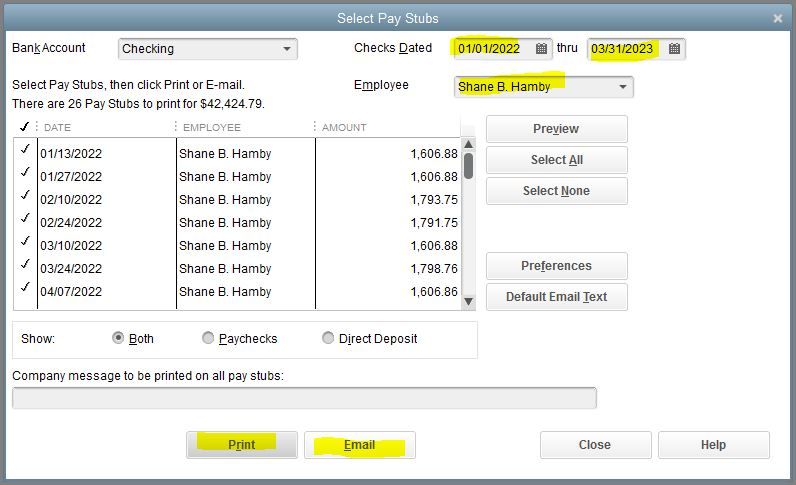Open the Bank Account Checking dropdown

click(x=208, y=49)
